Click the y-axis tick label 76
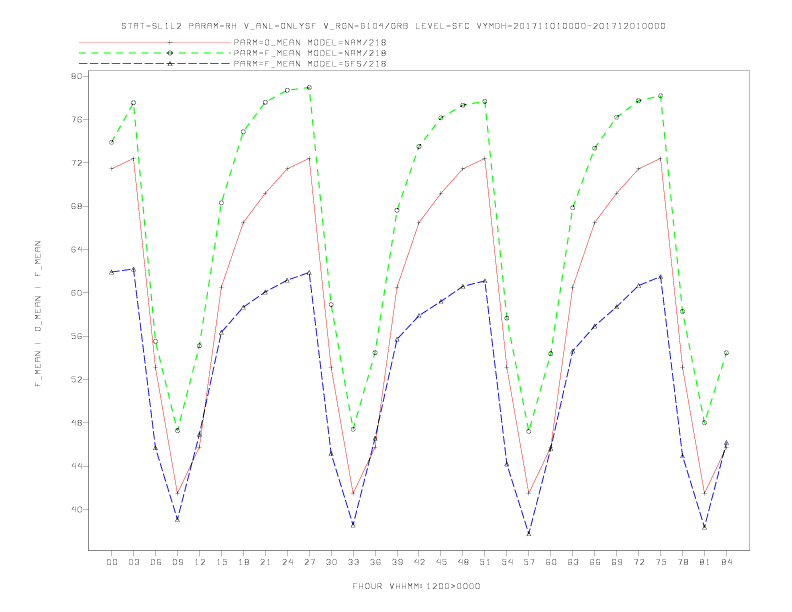Image resolution: width=792 pixels, height=612 pixels. point(77,120)
